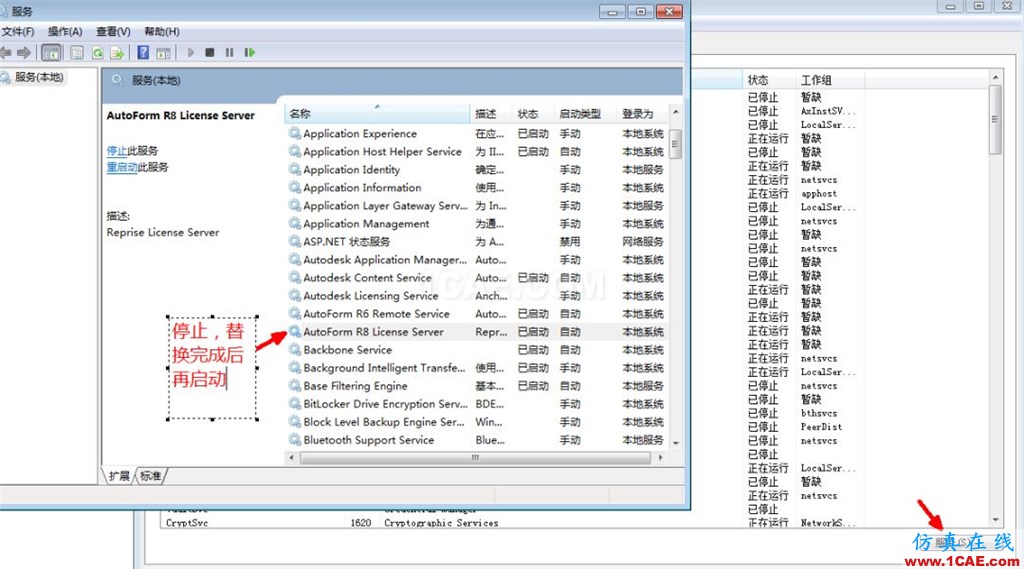1024x569 pixels.
Task: Click PeerDist group entry in background window
Action: [821, 427]
